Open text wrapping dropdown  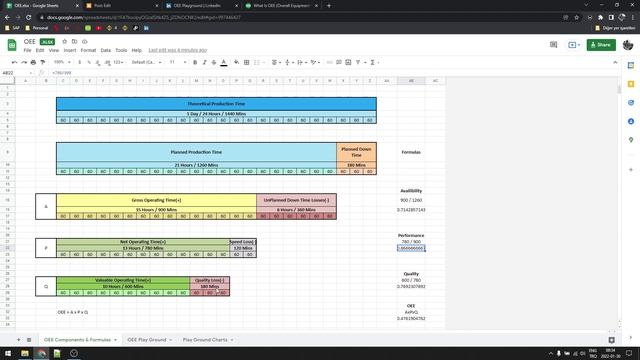pos(302,62)
